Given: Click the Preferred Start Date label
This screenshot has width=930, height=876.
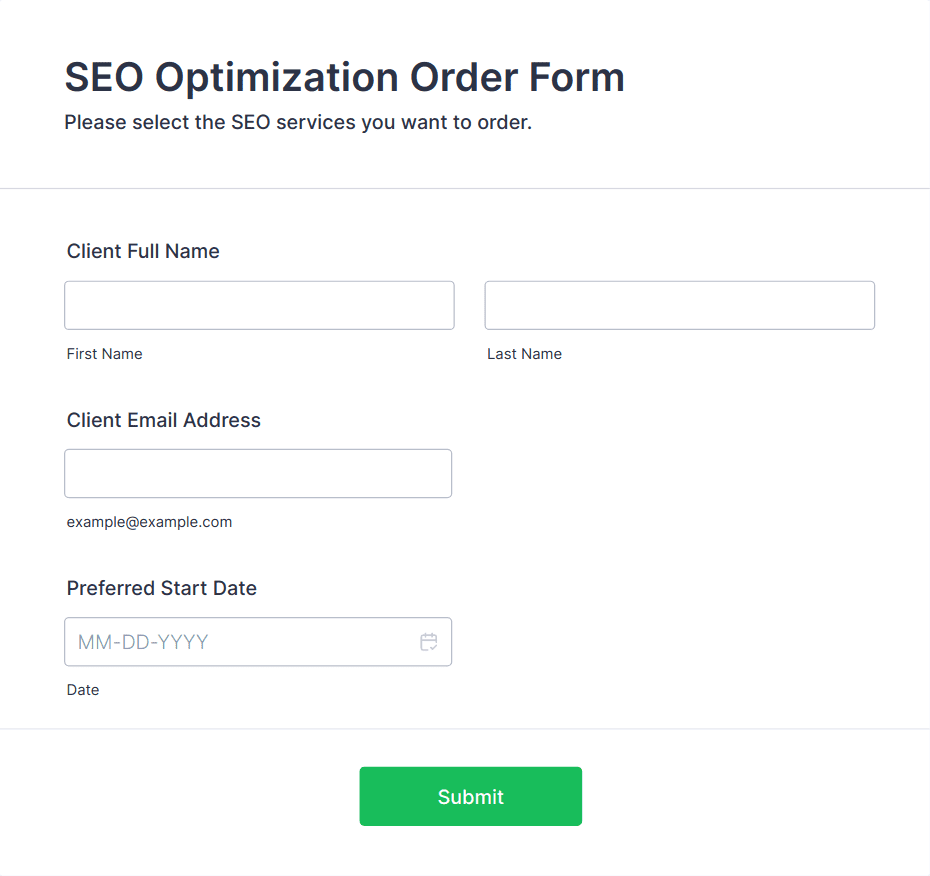Looking at the screenshot, I should point(162,588).
